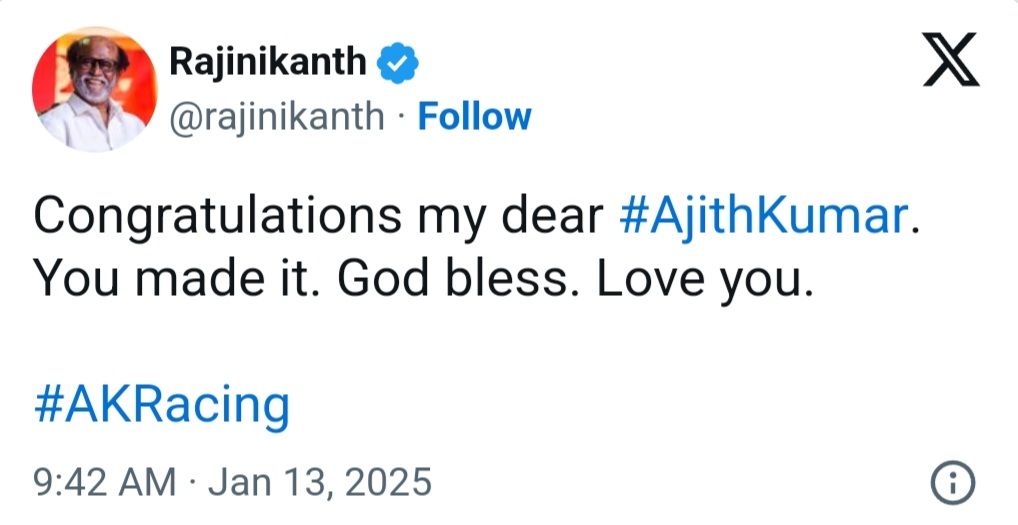Click the Rajinikanth display name
This screenshot has height=525, width=1018.
click(x=268, y=63)
